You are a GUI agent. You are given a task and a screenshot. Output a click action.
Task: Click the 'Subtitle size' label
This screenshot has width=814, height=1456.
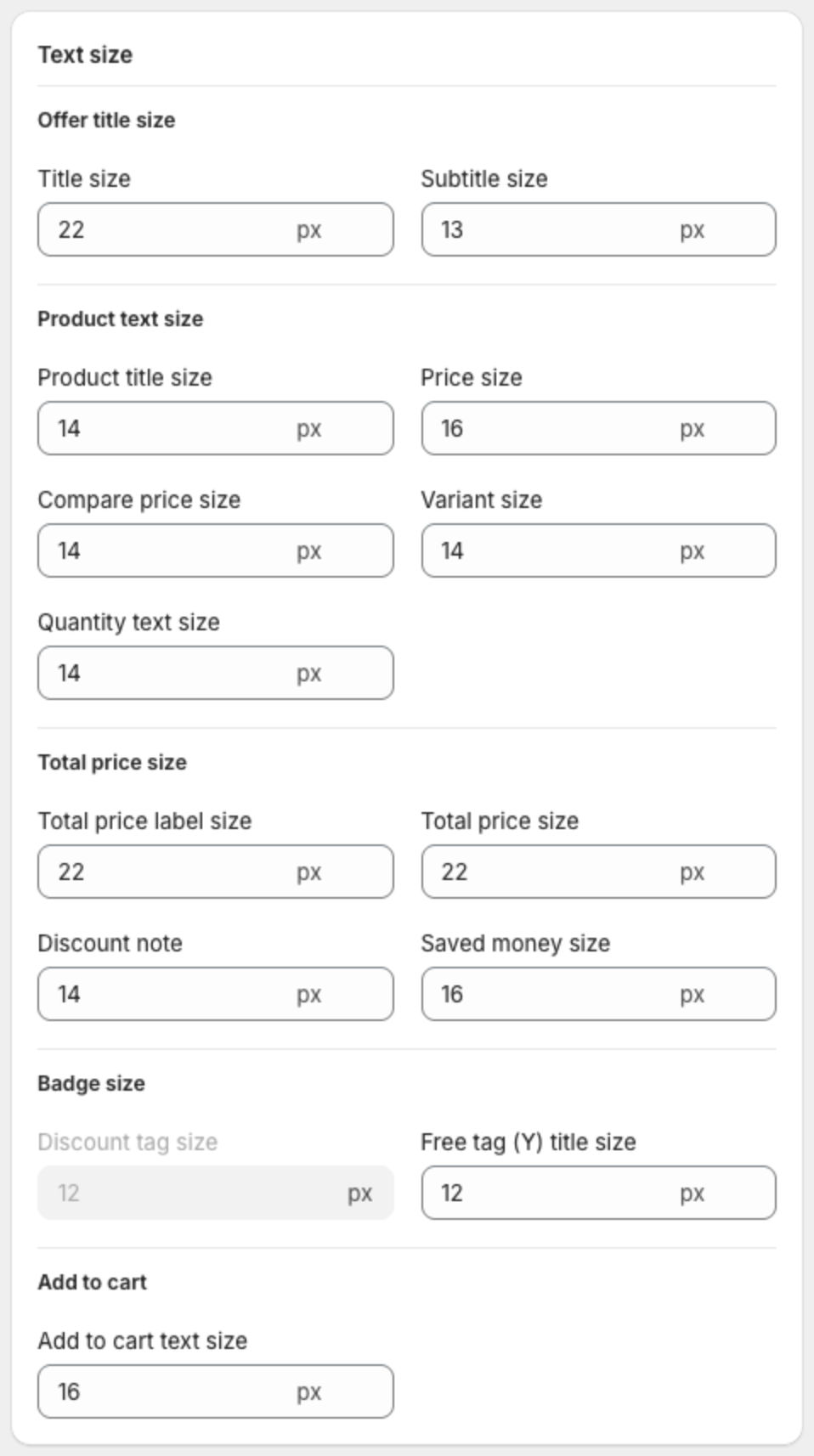484,178
